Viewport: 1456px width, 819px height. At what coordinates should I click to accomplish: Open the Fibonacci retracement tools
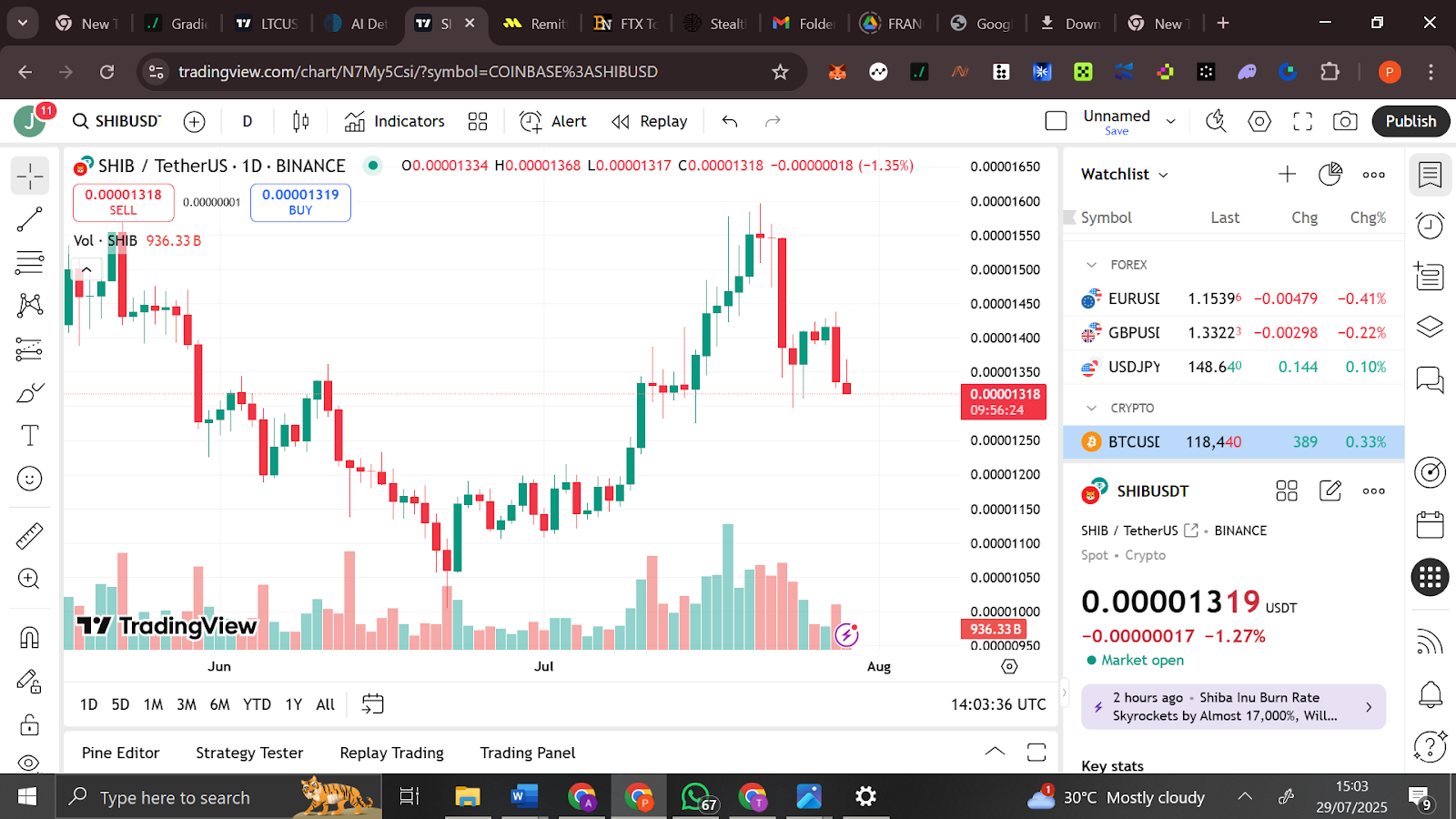point(30,262)
